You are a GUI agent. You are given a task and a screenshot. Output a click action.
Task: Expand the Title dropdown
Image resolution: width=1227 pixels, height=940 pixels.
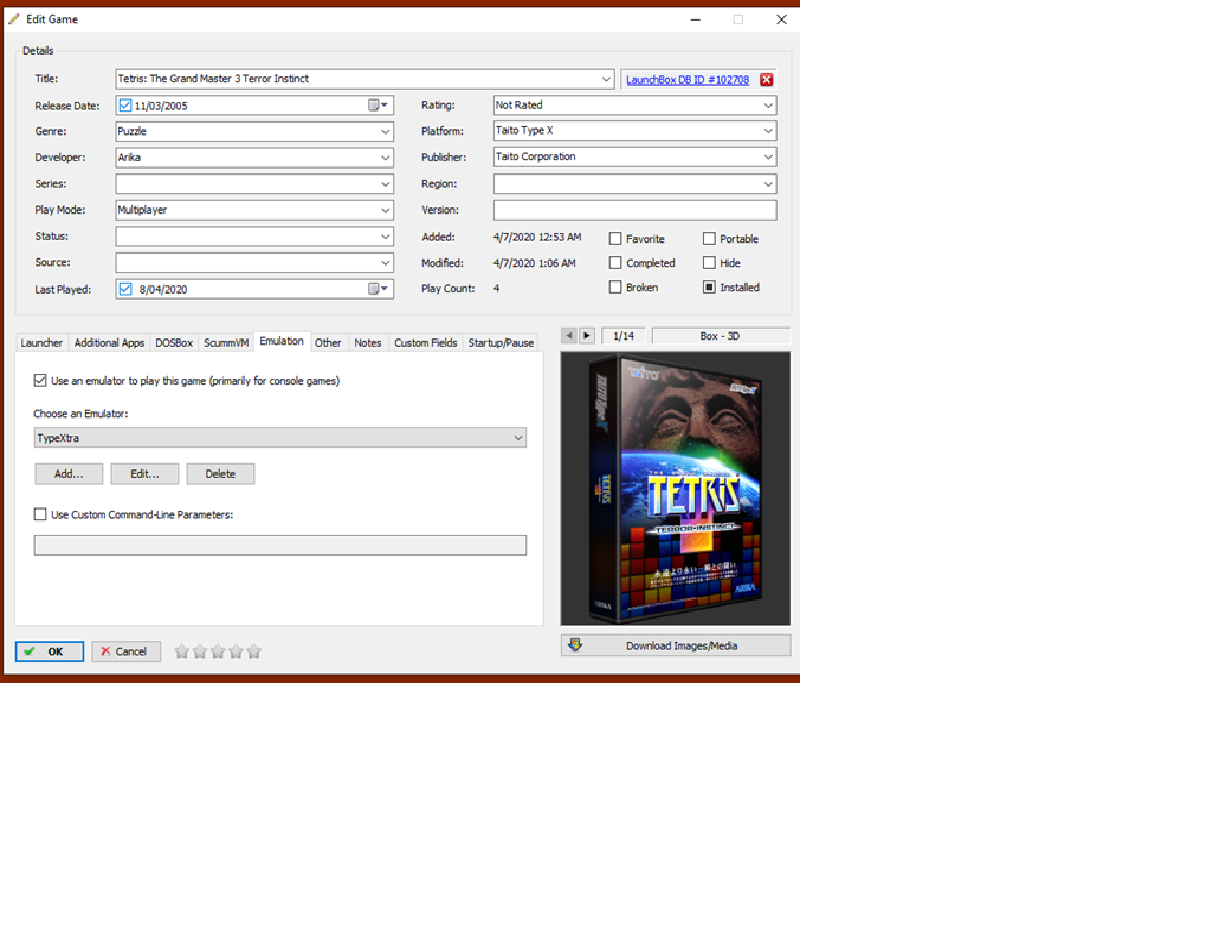(x=606, y=79)
